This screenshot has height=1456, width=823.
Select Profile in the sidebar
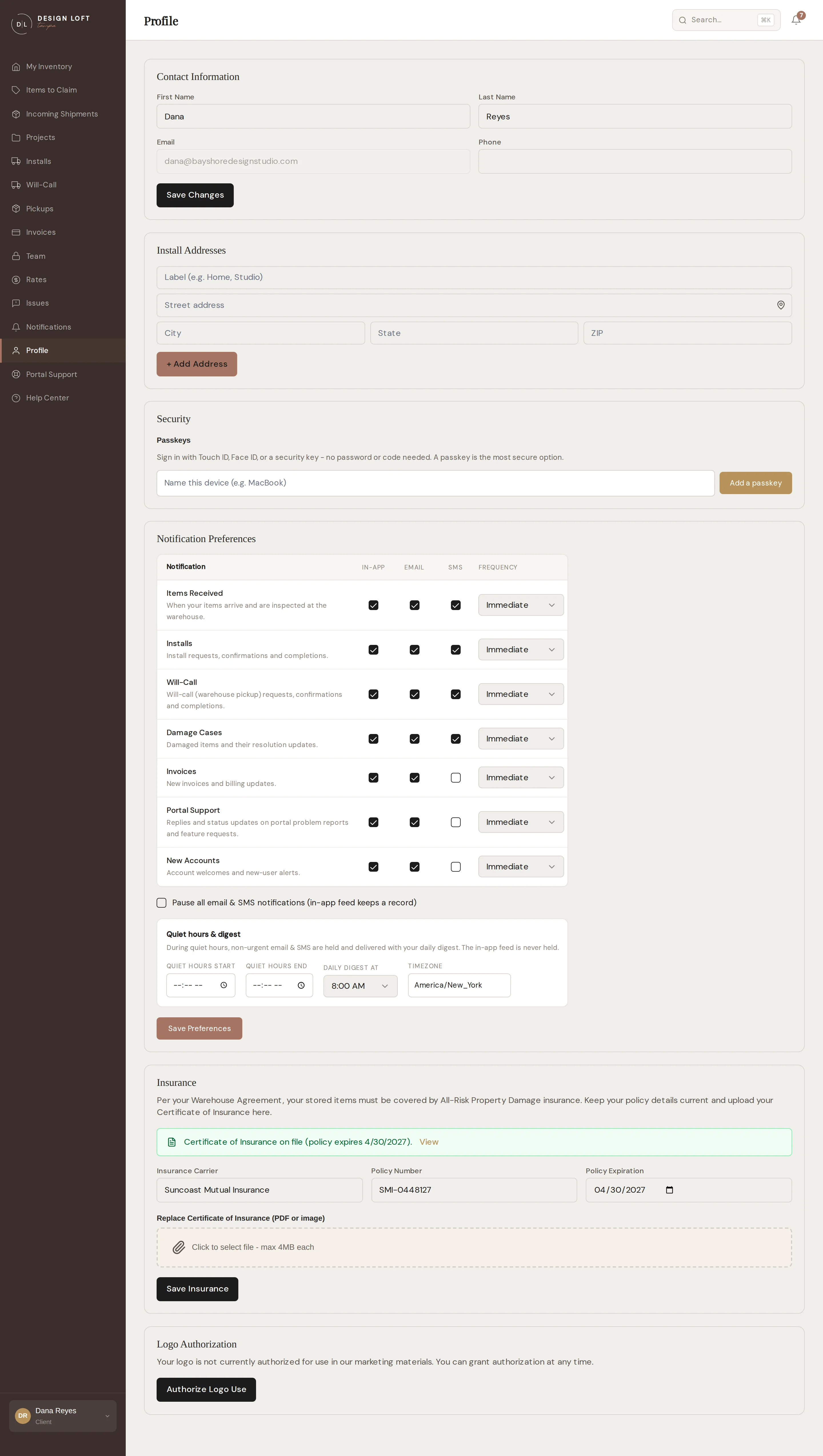point(63,350)
